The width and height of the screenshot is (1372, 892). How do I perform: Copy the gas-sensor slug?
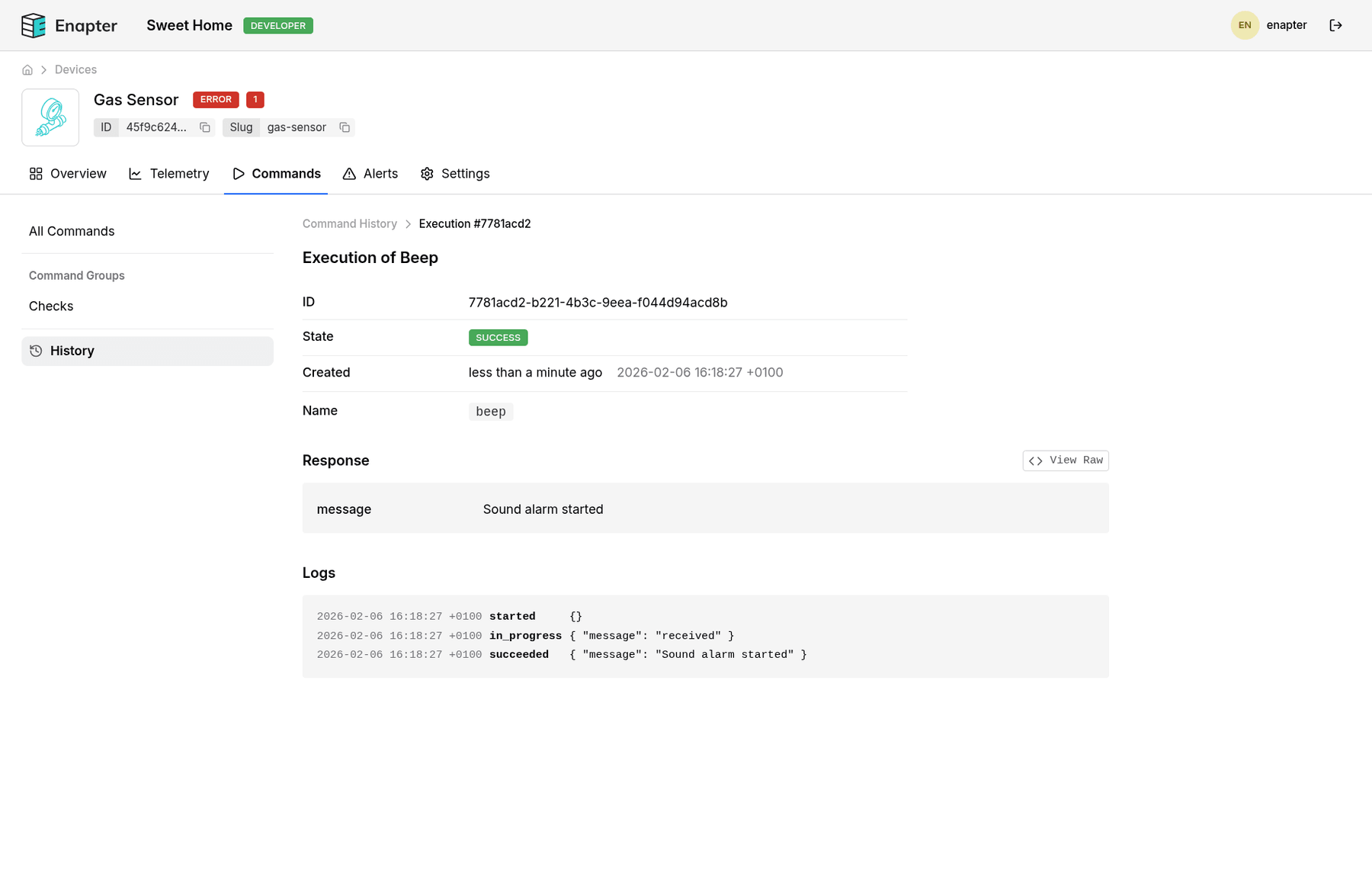[345, 127]
